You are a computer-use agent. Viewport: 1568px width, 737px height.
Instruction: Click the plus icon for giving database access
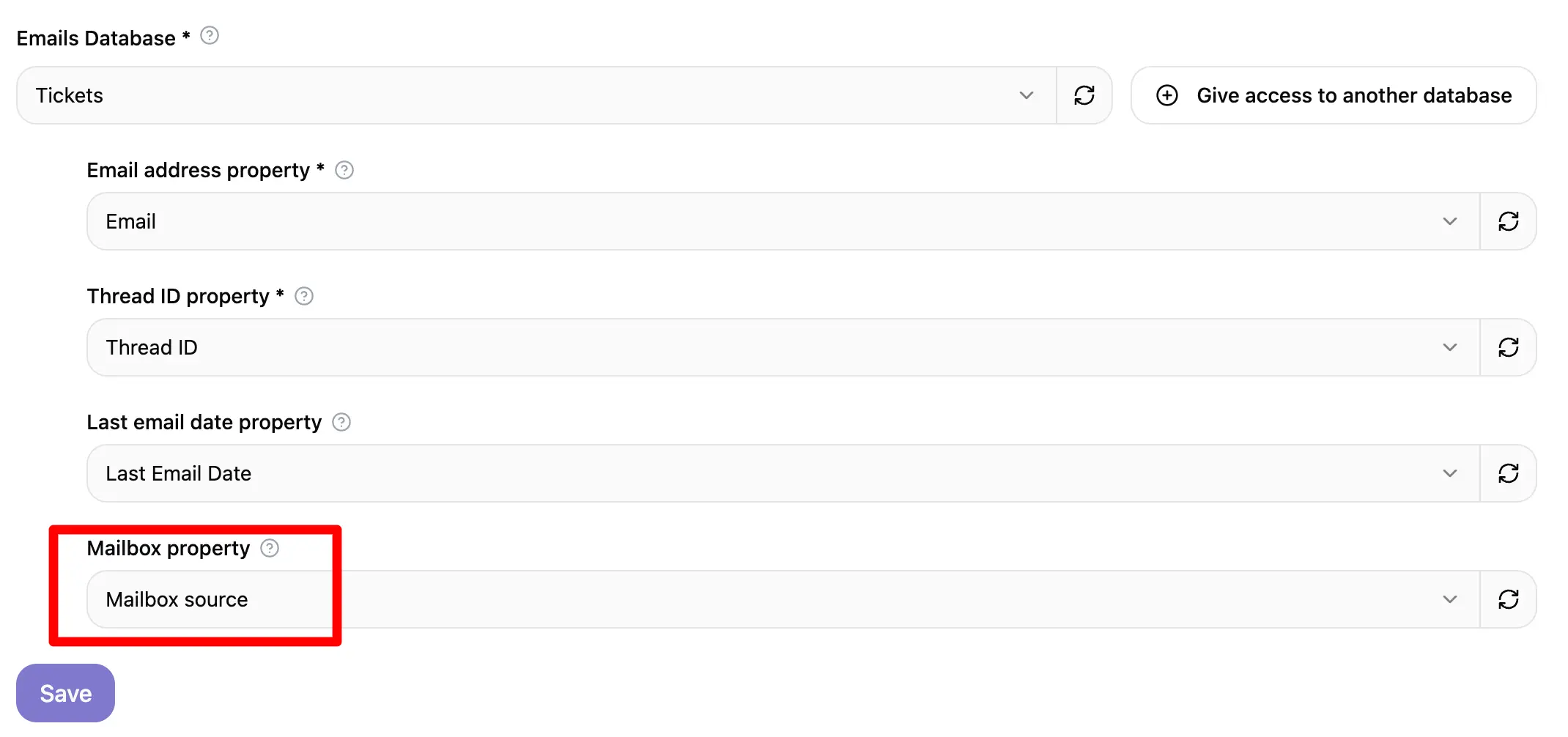tap(1166, 95)
